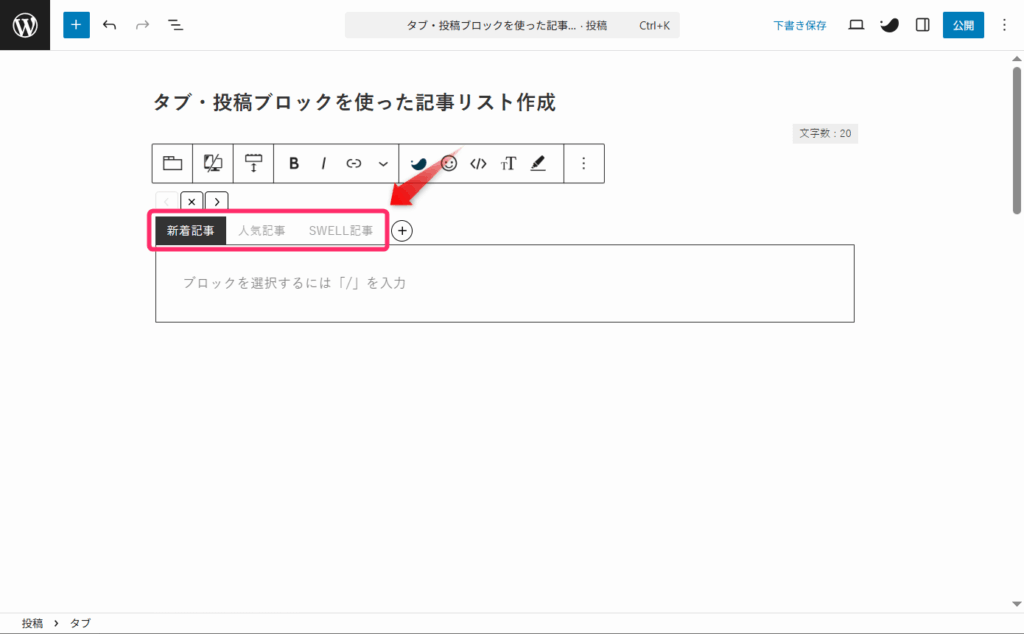This screenshot has height=634, width=1024.
Task: Toggle bold formatting
Action: 294,163
